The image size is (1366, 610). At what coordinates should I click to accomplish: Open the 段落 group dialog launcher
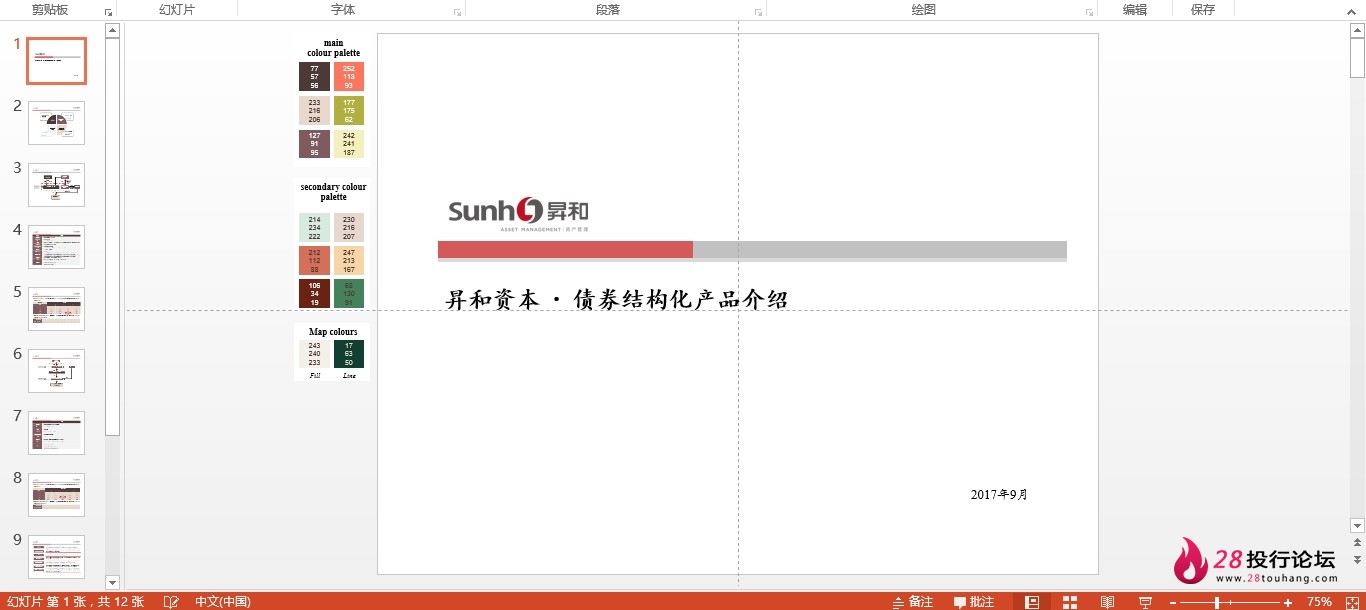[x=758, y=13]
